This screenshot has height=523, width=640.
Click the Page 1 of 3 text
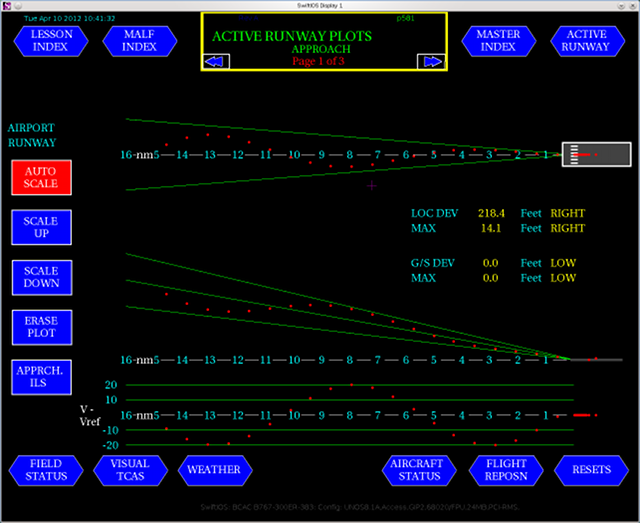[x=318, y=61]
